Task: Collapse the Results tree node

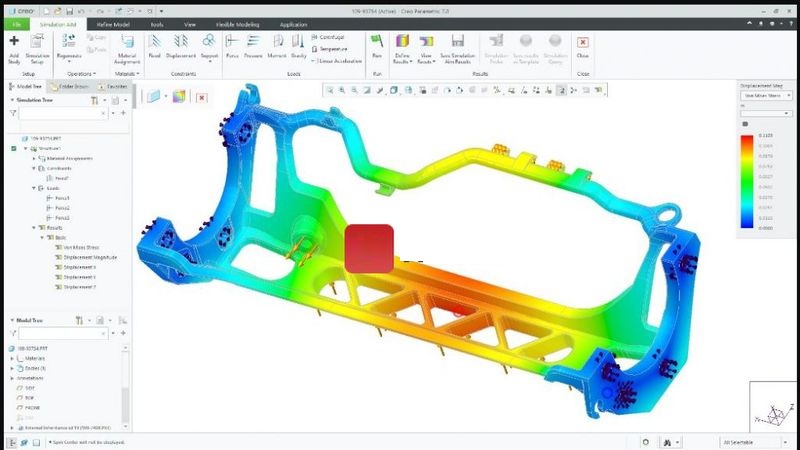Action: click(34, 228)
